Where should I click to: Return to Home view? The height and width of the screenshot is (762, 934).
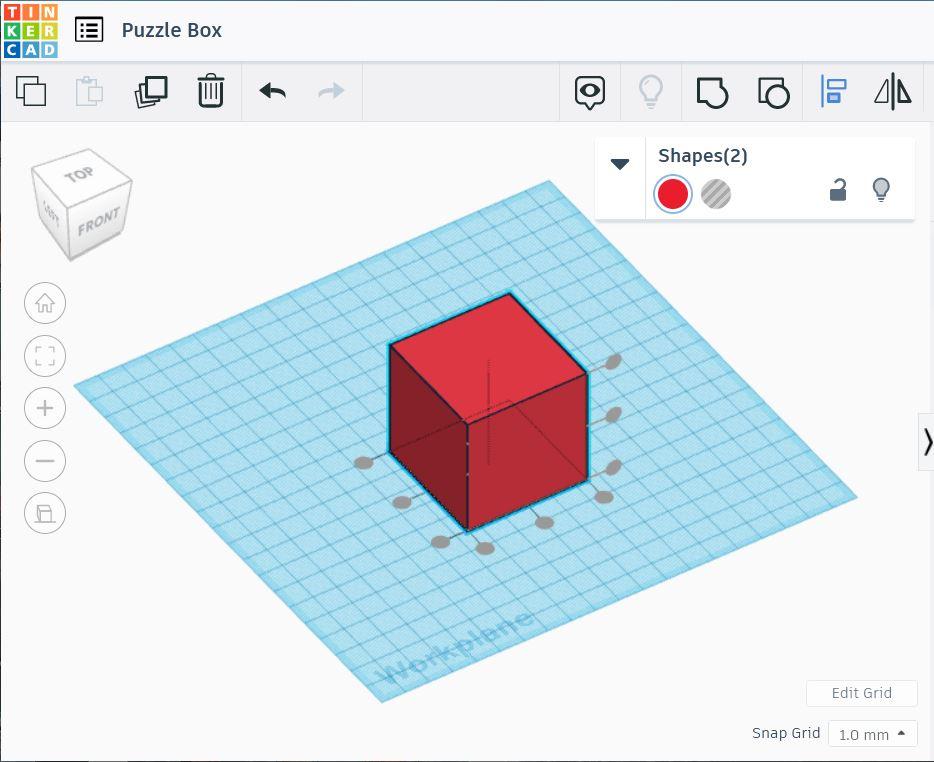(45, 303)
